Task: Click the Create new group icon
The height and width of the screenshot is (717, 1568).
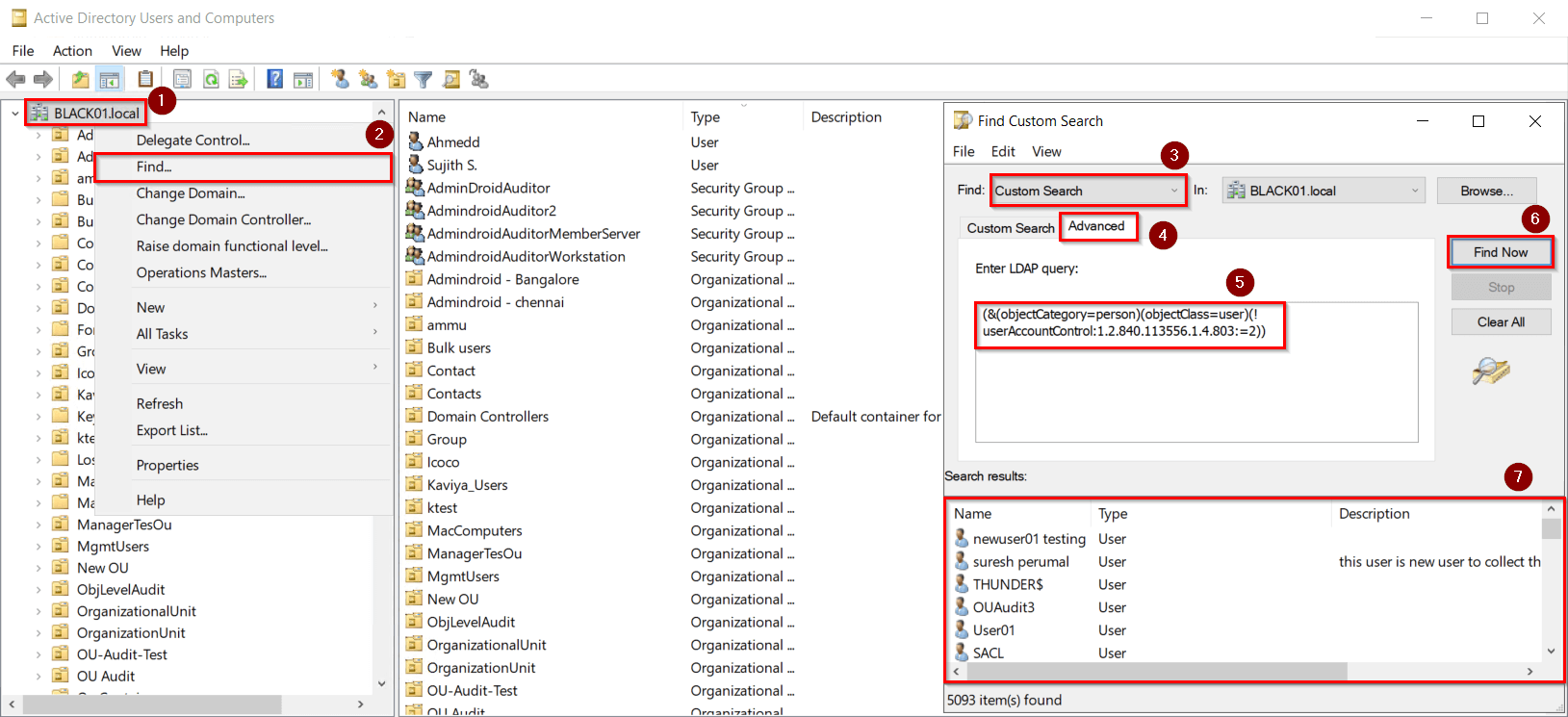Action: (368, 79)
